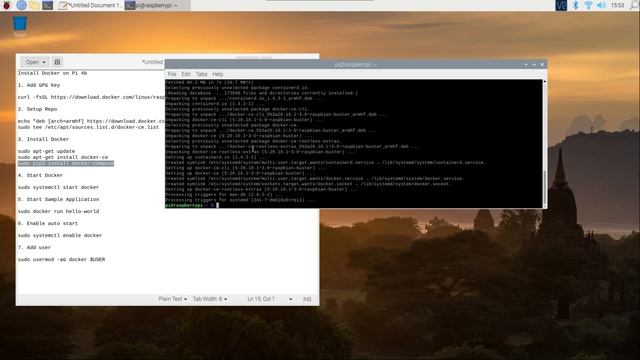
Task: Click the curl -fsSL download.docker.com line
Action: (x=91, y=97)
